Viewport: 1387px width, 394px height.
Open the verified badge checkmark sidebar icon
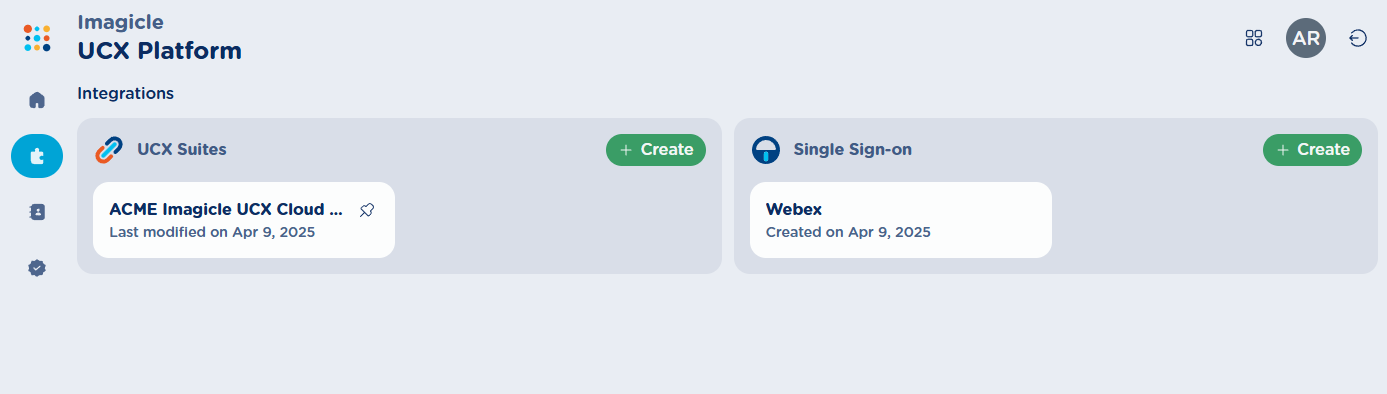pos(37,268)
